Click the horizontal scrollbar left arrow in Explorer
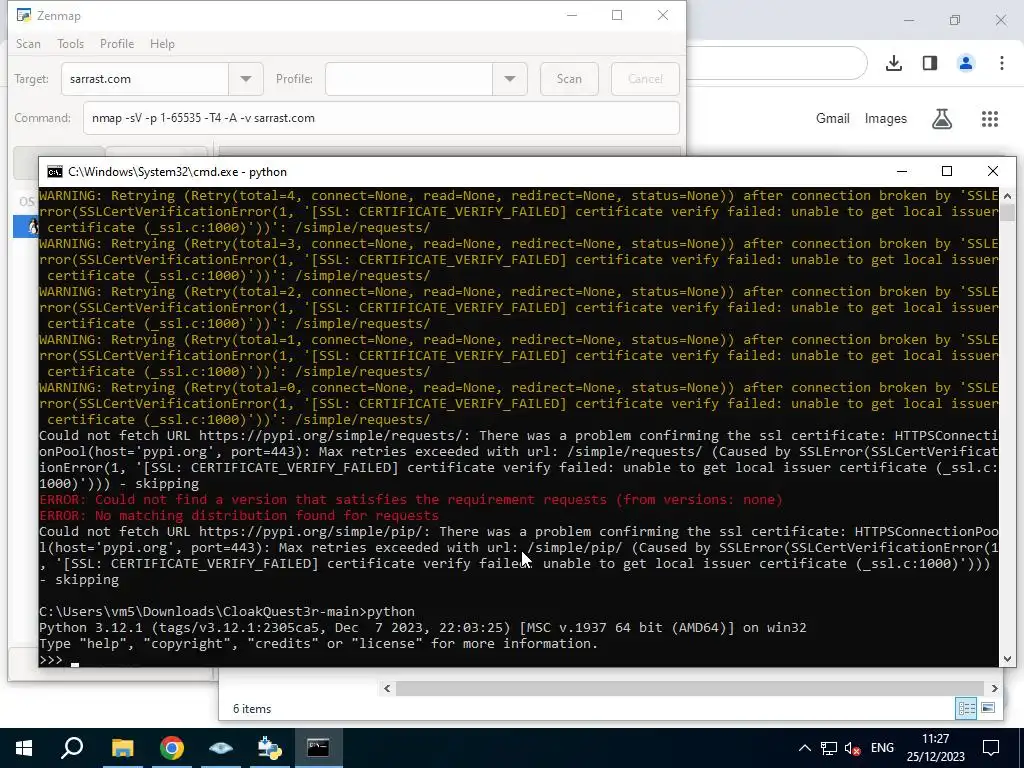Screen dimensions: 1024x768 click(387, 688)
